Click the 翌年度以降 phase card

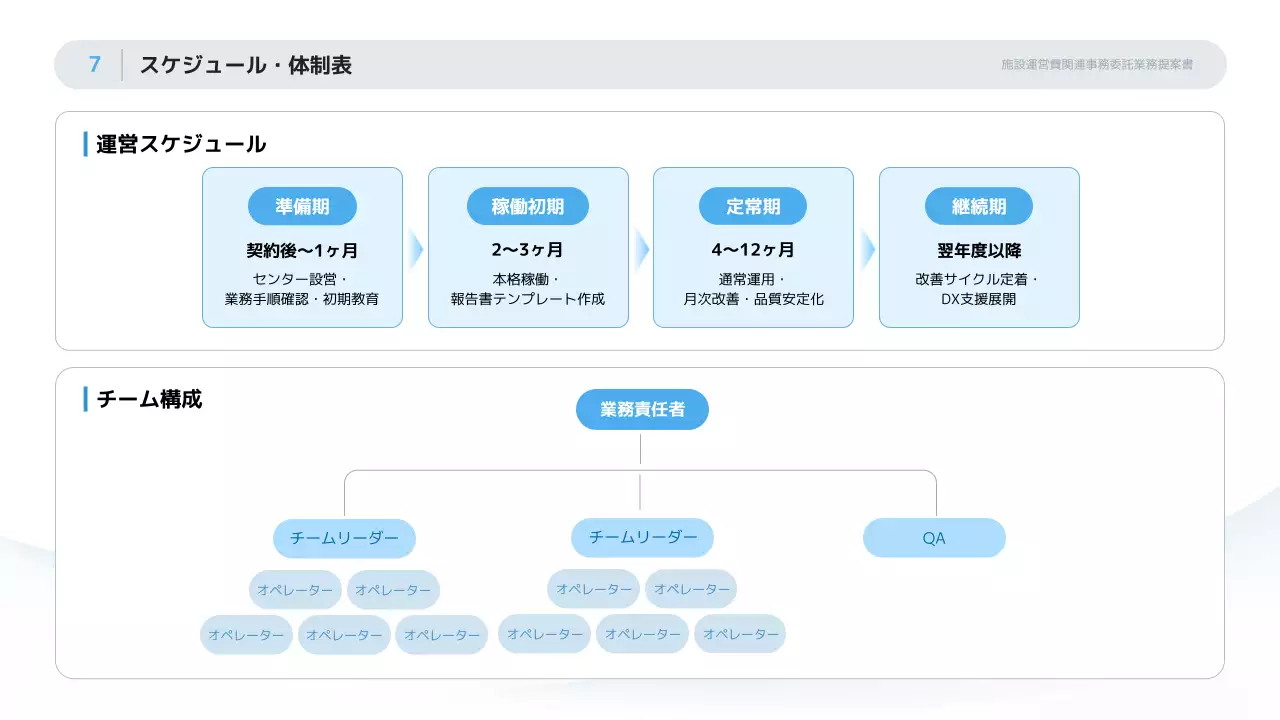(979, 251)
